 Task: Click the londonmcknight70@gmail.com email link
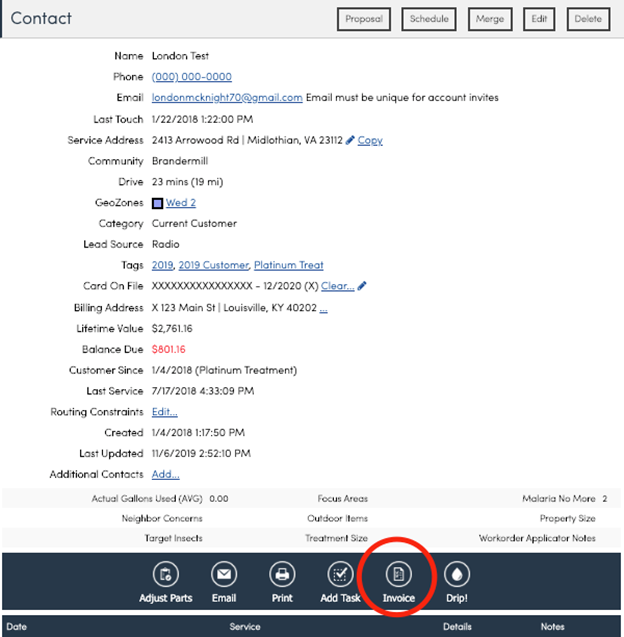[x=227, y=98]
